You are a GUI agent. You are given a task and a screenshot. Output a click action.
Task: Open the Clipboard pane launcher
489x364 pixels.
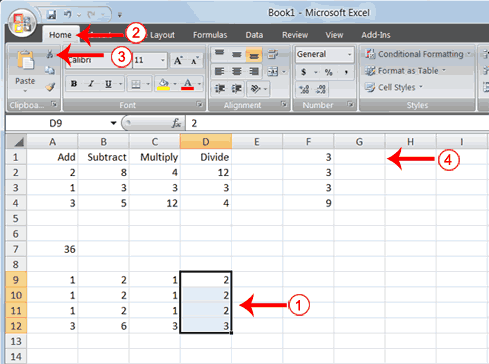pyautogui.click(x=54, y=104)
